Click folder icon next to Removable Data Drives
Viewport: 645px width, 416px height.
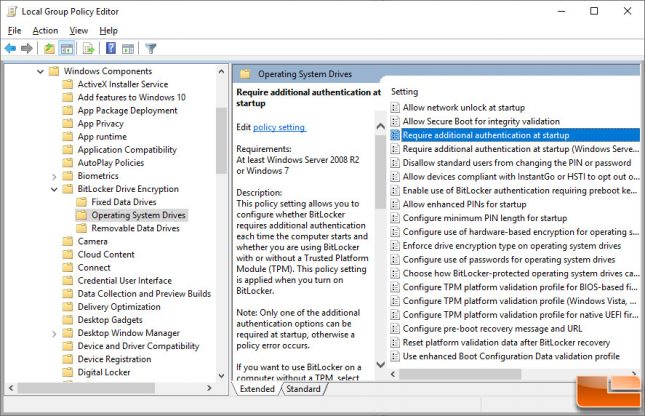(81, 228)
